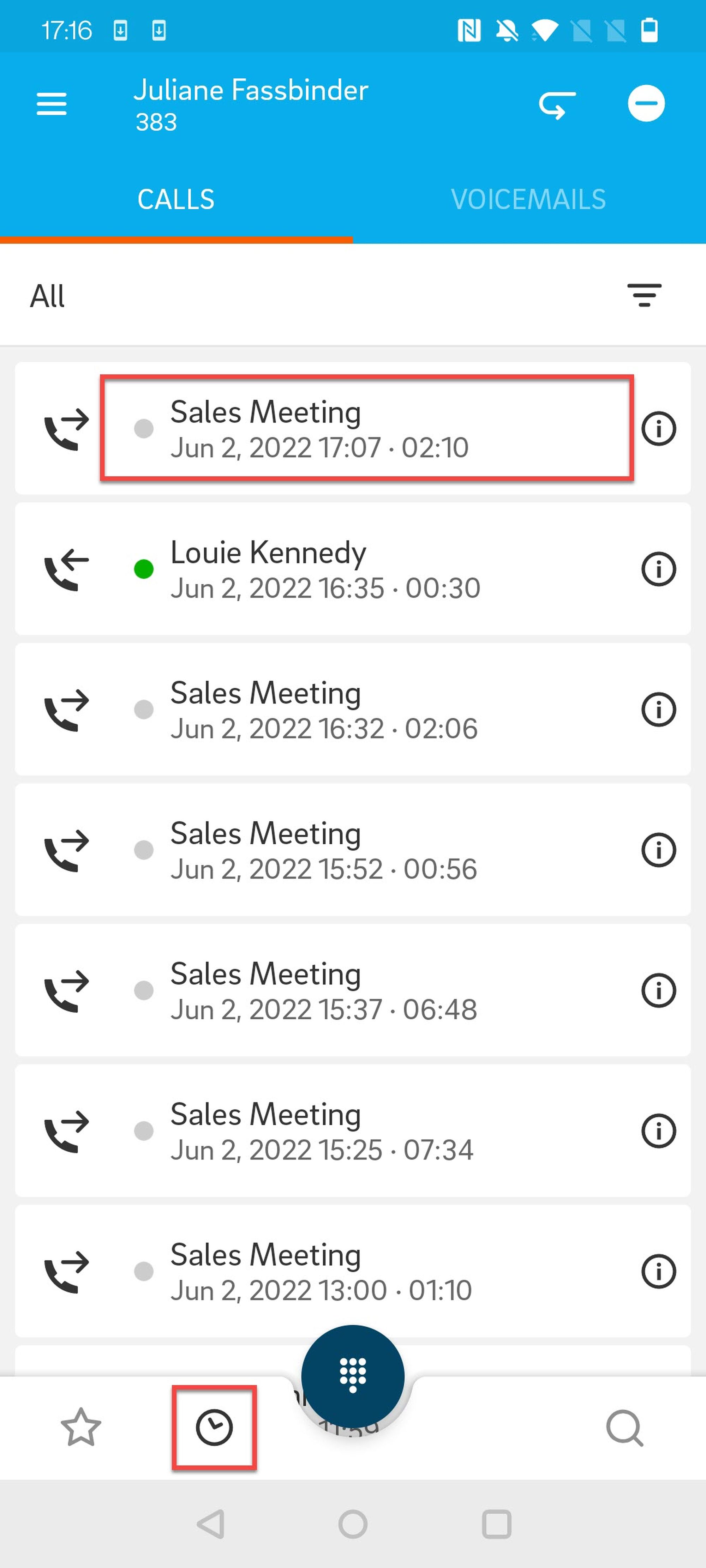Switch to the Voicemails tab
Viewport: 706px width, 1568px height.
click(528, 200)
